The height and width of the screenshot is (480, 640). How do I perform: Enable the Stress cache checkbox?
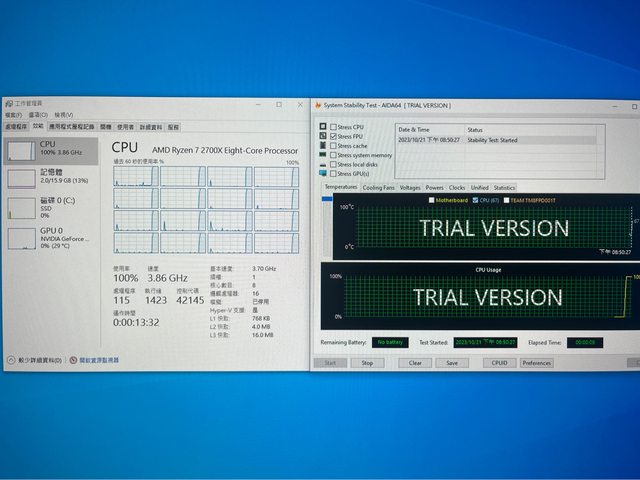[x=333, y=146]
